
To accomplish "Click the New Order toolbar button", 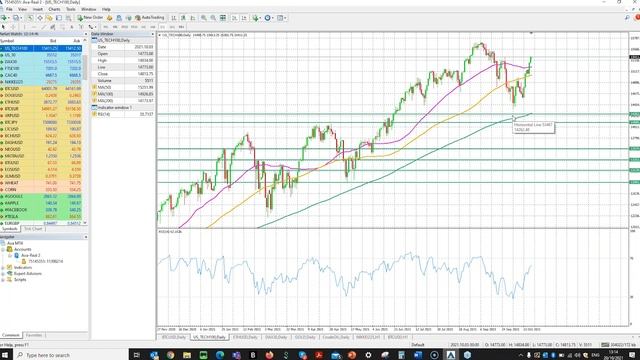I will [90, 18].
